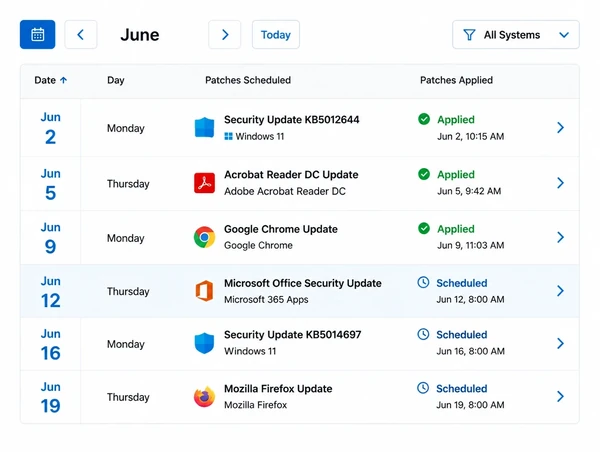Click the Microsoft Office logo icon

coord(204,291)
